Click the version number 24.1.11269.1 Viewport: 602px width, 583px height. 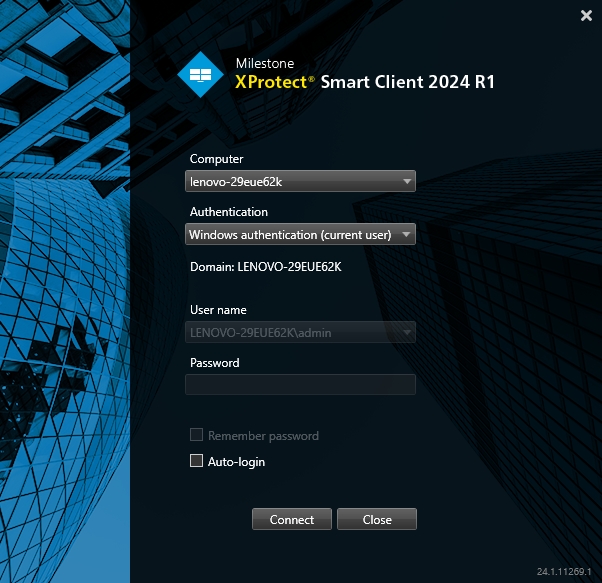tap(564, 571)
